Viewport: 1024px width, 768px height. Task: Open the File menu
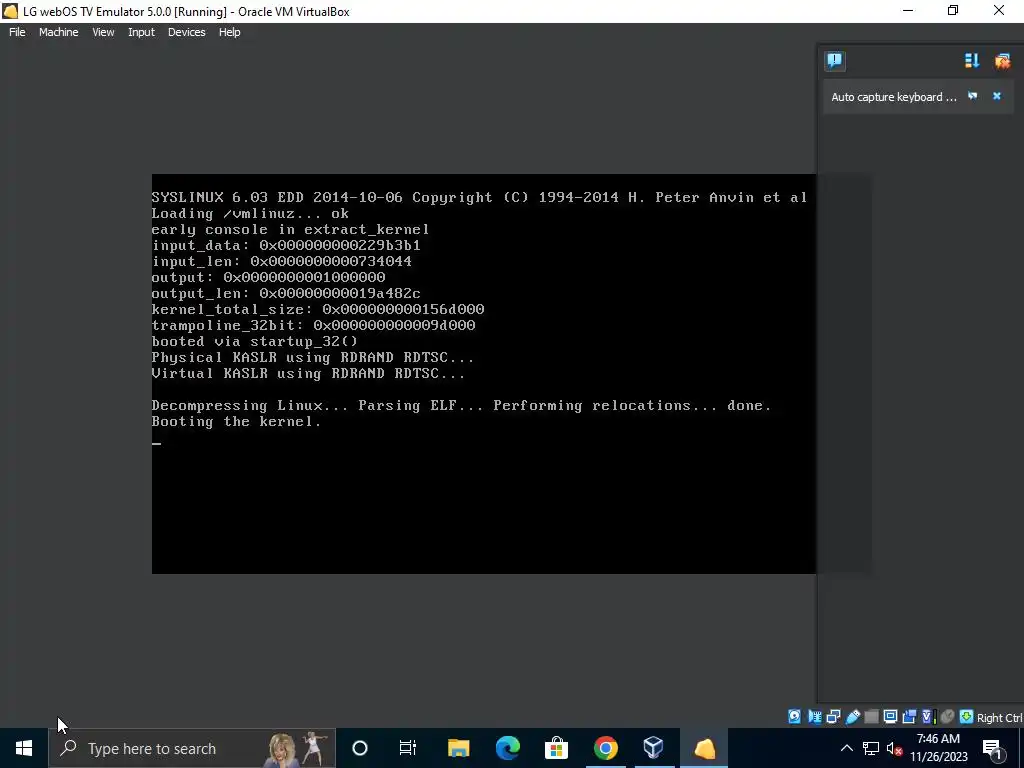point(17,32)
